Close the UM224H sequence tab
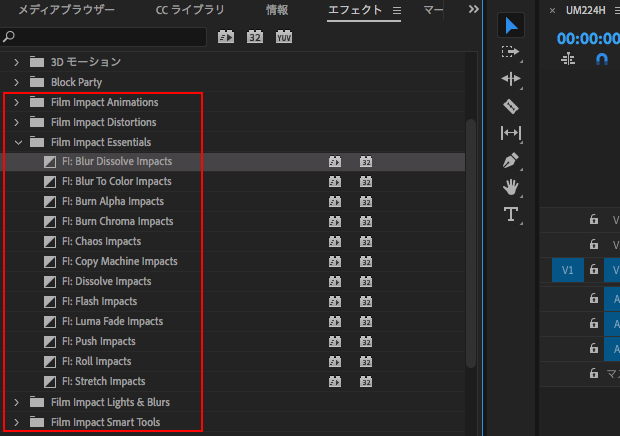The height and width of the screenshot is (436, 620). 552,11
